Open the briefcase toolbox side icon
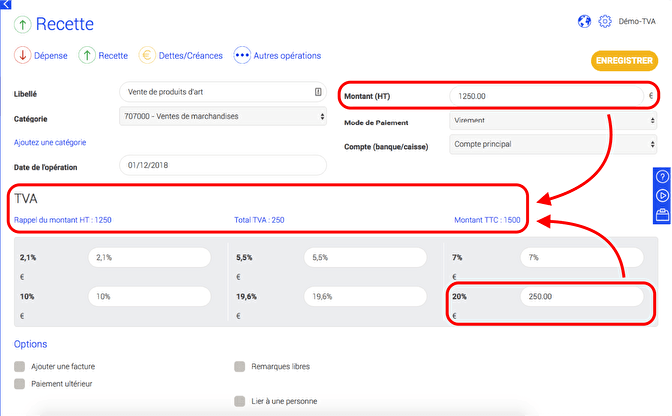Image resolution: width=672 pixels, height=416 pixels. 662,214
